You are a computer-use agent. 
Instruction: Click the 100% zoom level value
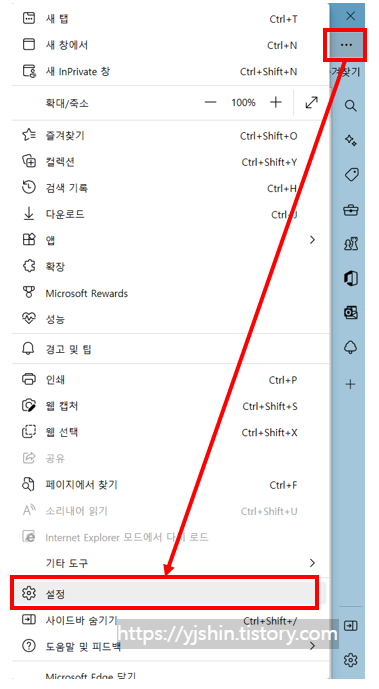(243, 103)
